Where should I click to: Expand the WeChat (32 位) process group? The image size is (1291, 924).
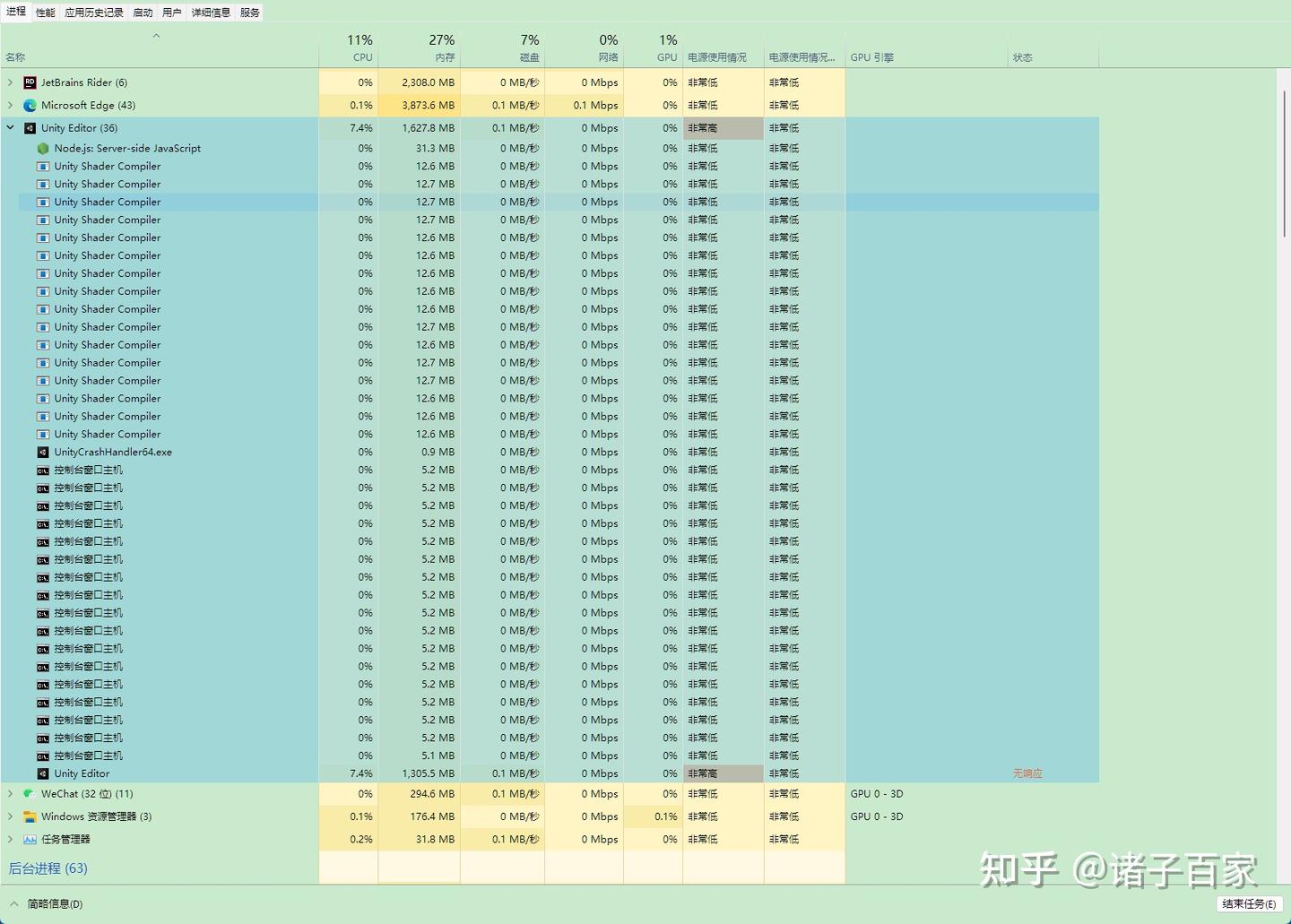[10, 794]
